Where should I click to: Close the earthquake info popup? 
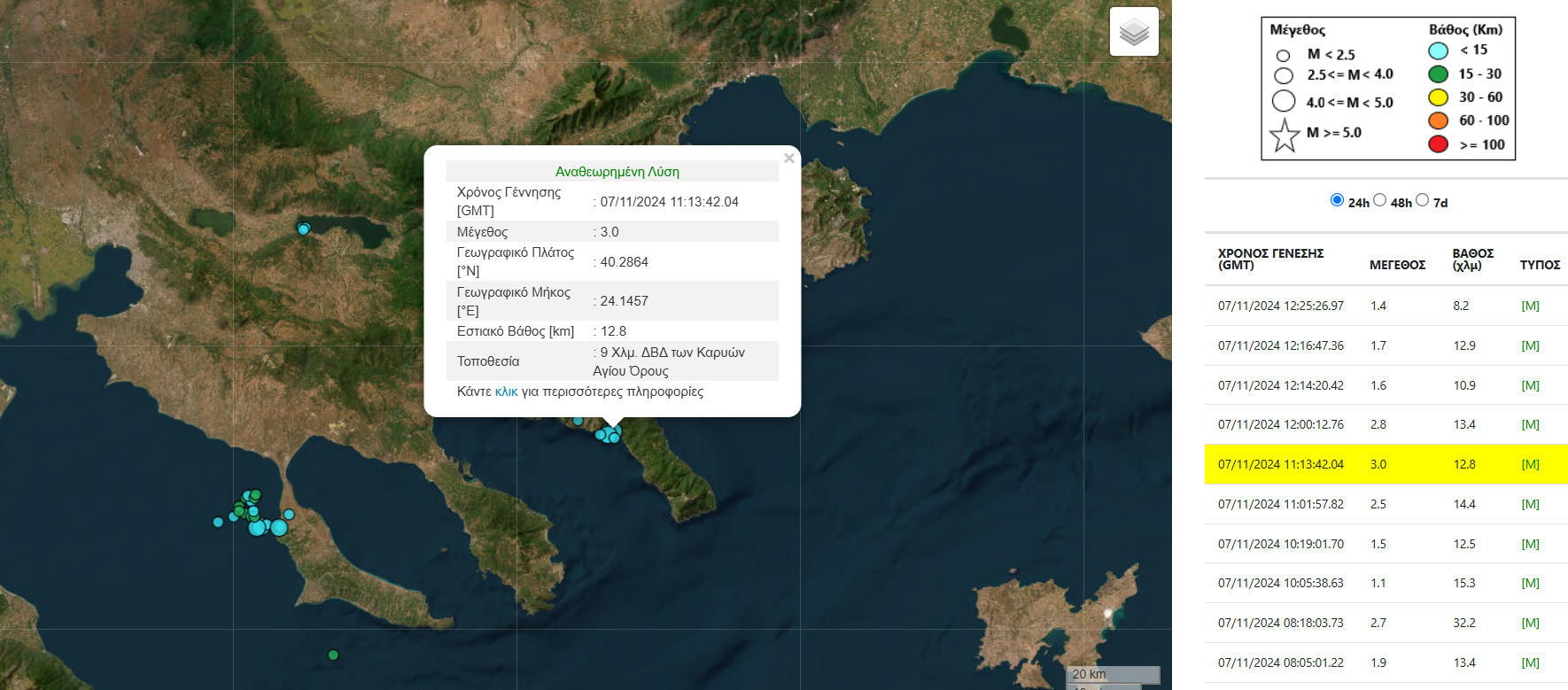788,159
